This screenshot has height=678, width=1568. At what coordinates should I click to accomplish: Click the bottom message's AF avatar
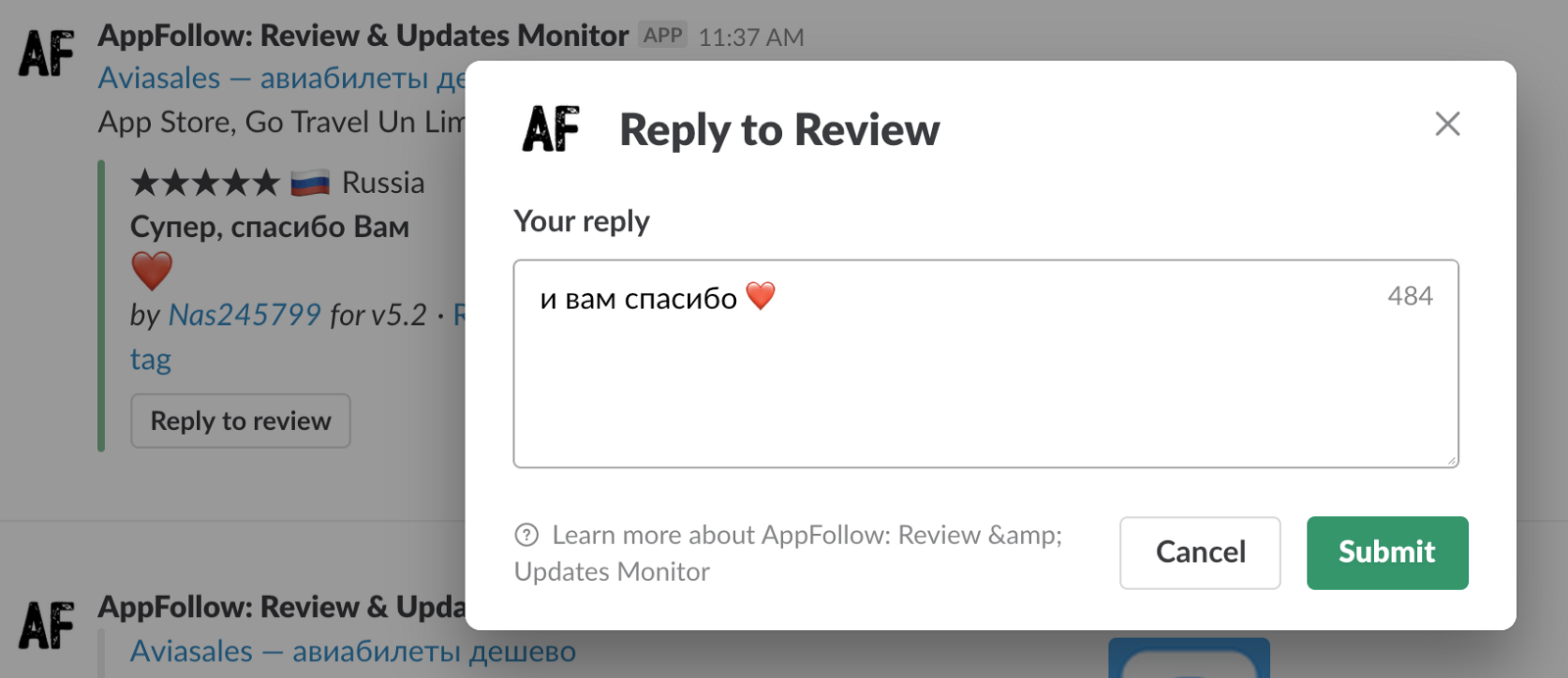click(x=46, y=625)
